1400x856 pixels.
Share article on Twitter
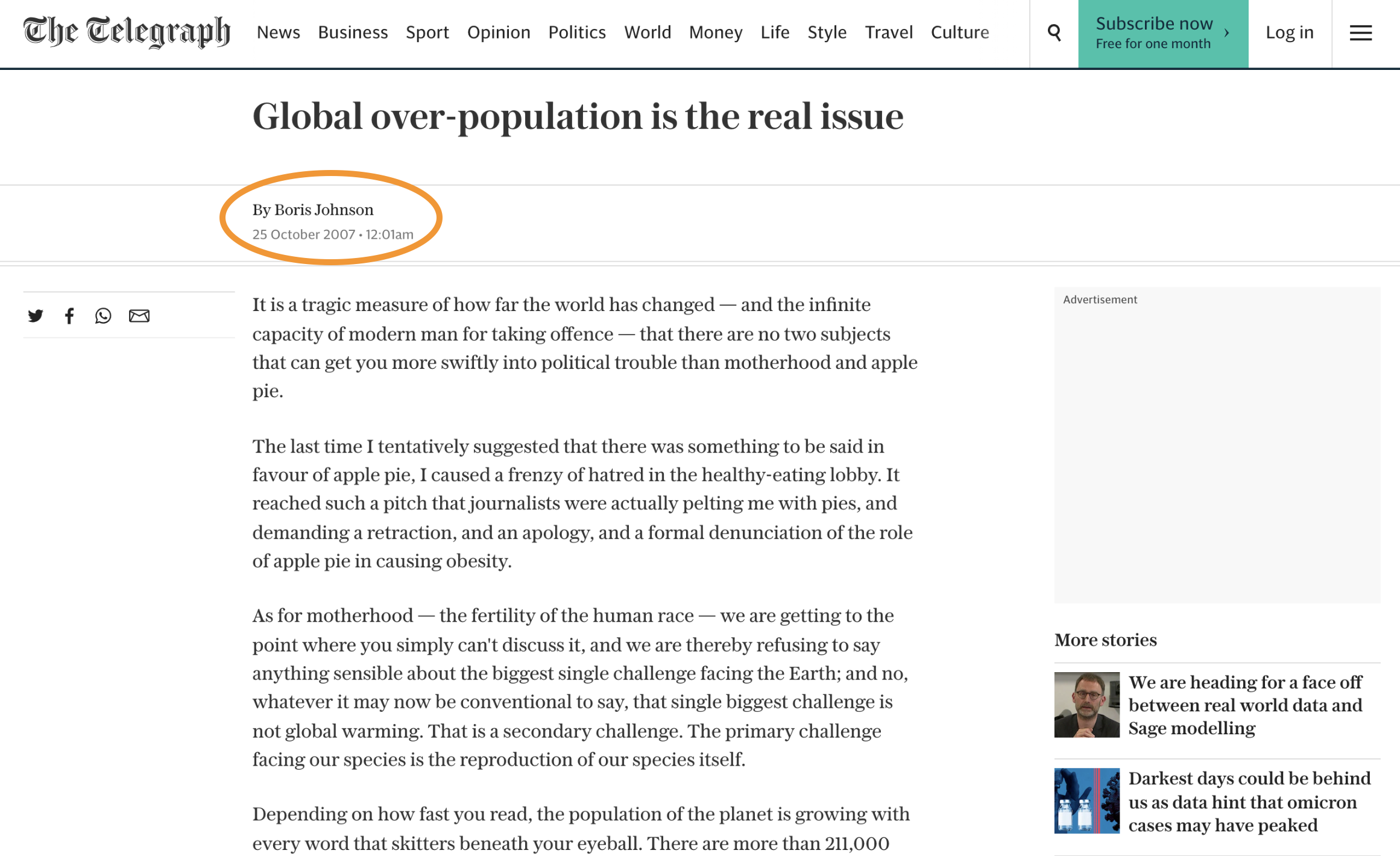pos(36,315)
